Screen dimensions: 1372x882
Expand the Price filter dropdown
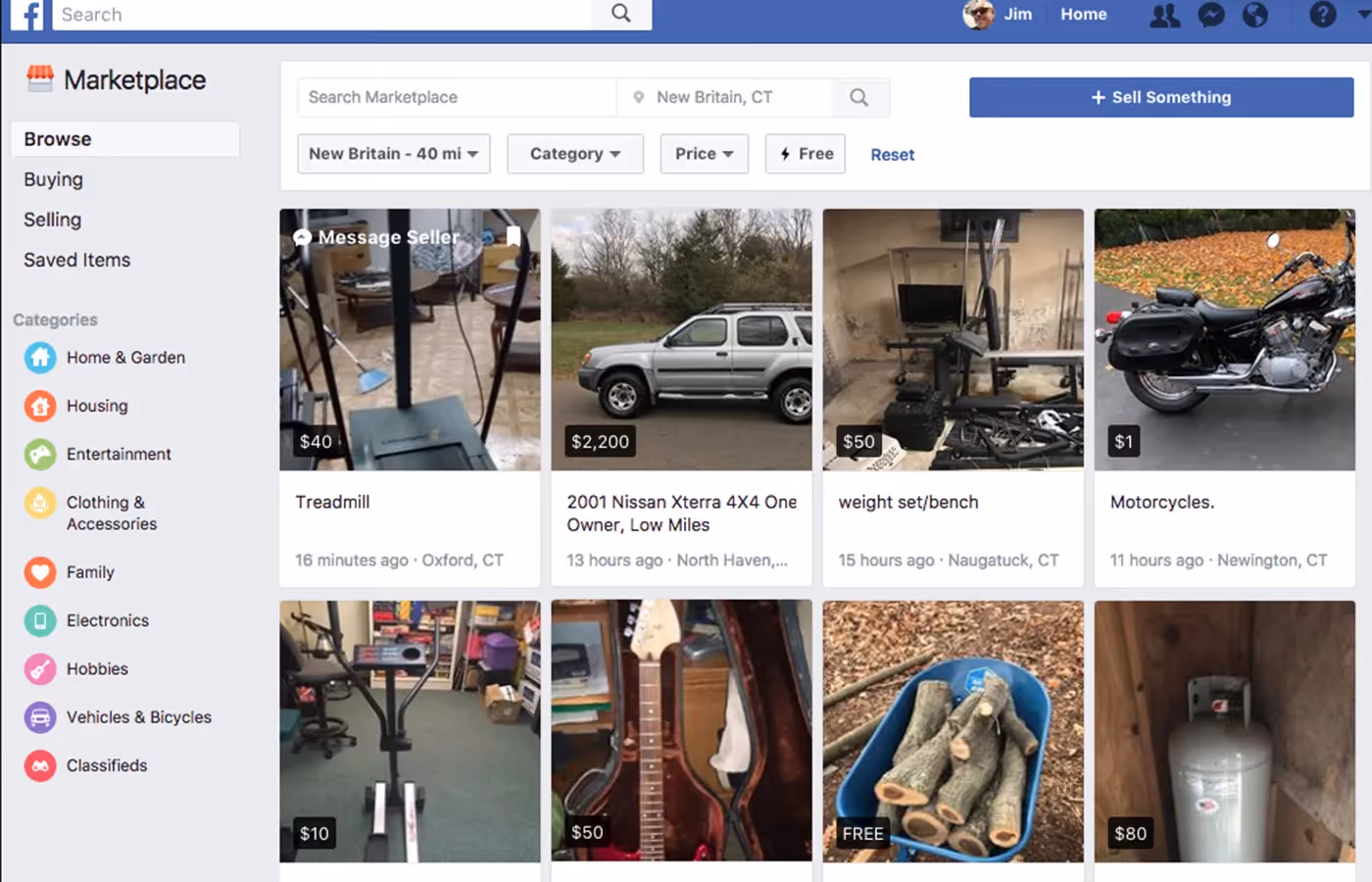coord(704,154)
